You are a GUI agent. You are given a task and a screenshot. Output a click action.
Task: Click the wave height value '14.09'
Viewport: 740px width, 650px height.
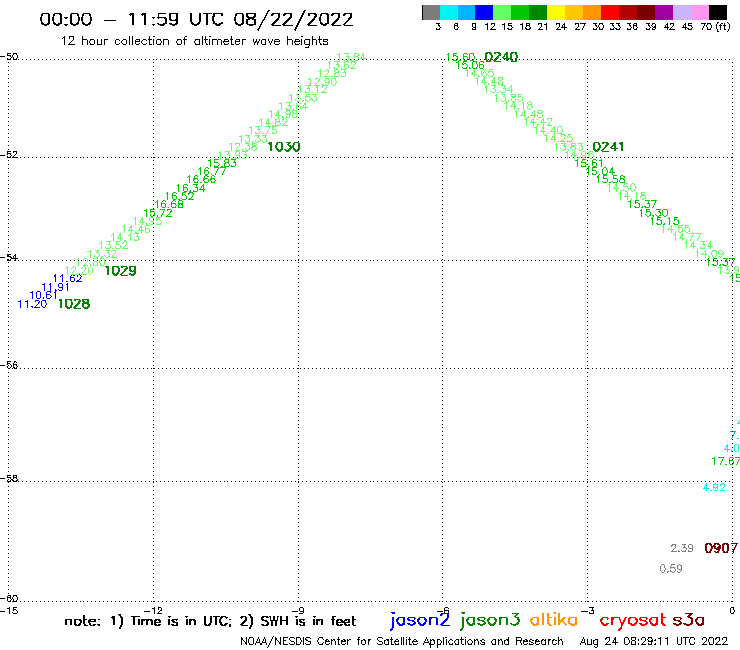[x=709, y=254]
